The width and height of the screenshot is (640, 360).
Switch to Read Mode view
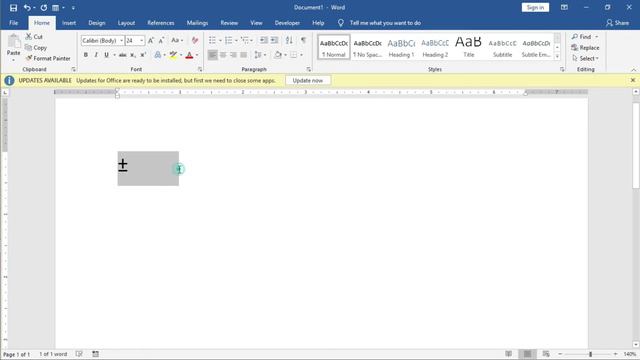pos(509,354)
